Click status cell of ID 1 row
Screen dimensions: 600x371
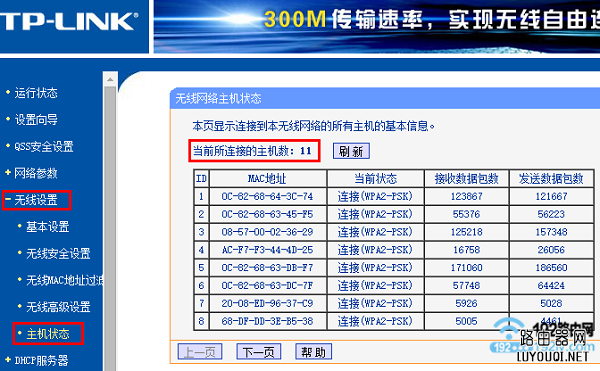[x=375, y=197]
